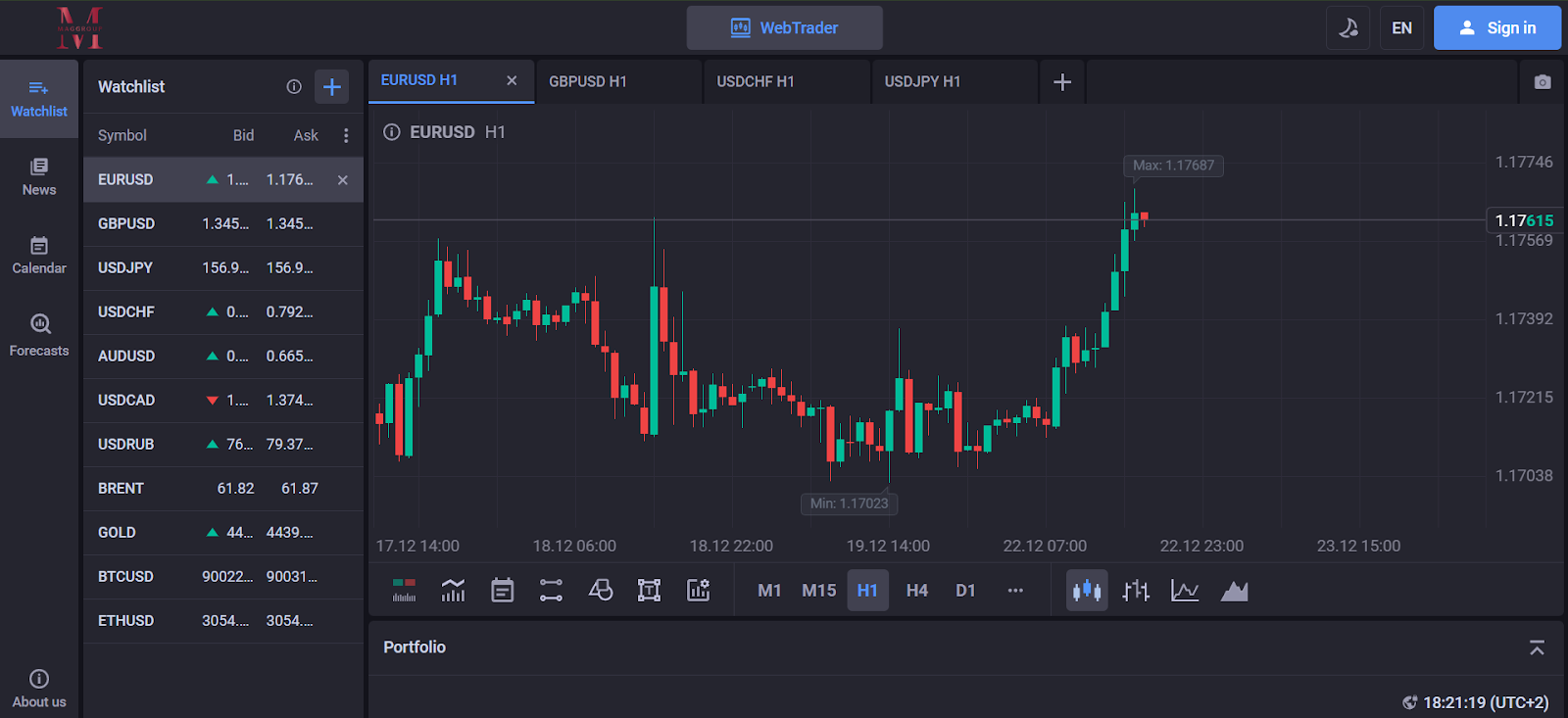This screenshot has width=1568, height=718.
Task: Select the text box drawing tool
Action: coord(649,590)
